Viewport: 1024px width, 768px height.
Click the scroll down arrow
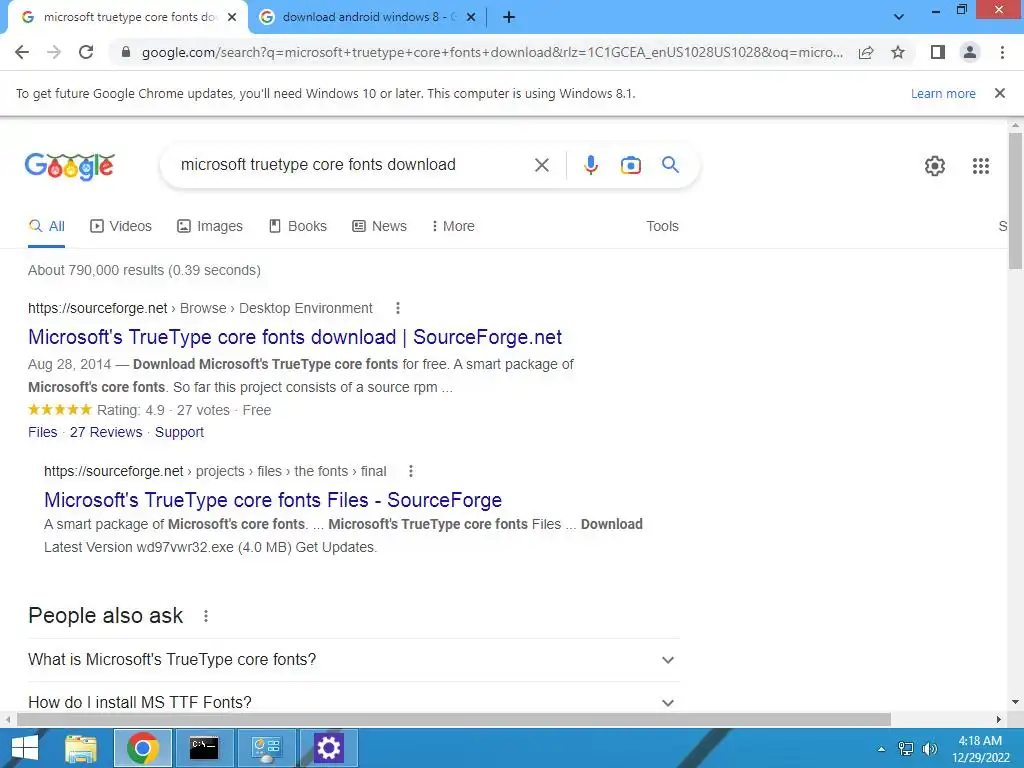pos(1015,702)
